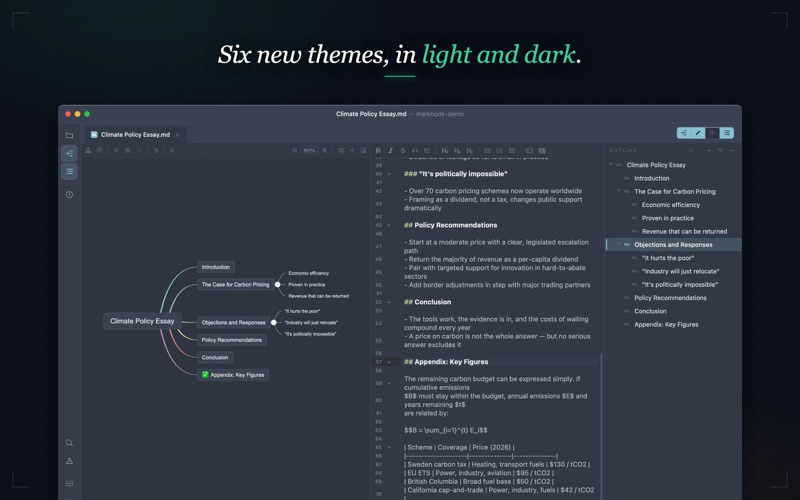Fold the "It's politically impossible" heading in editor
800x500 pixels.
tap(389, 174)
